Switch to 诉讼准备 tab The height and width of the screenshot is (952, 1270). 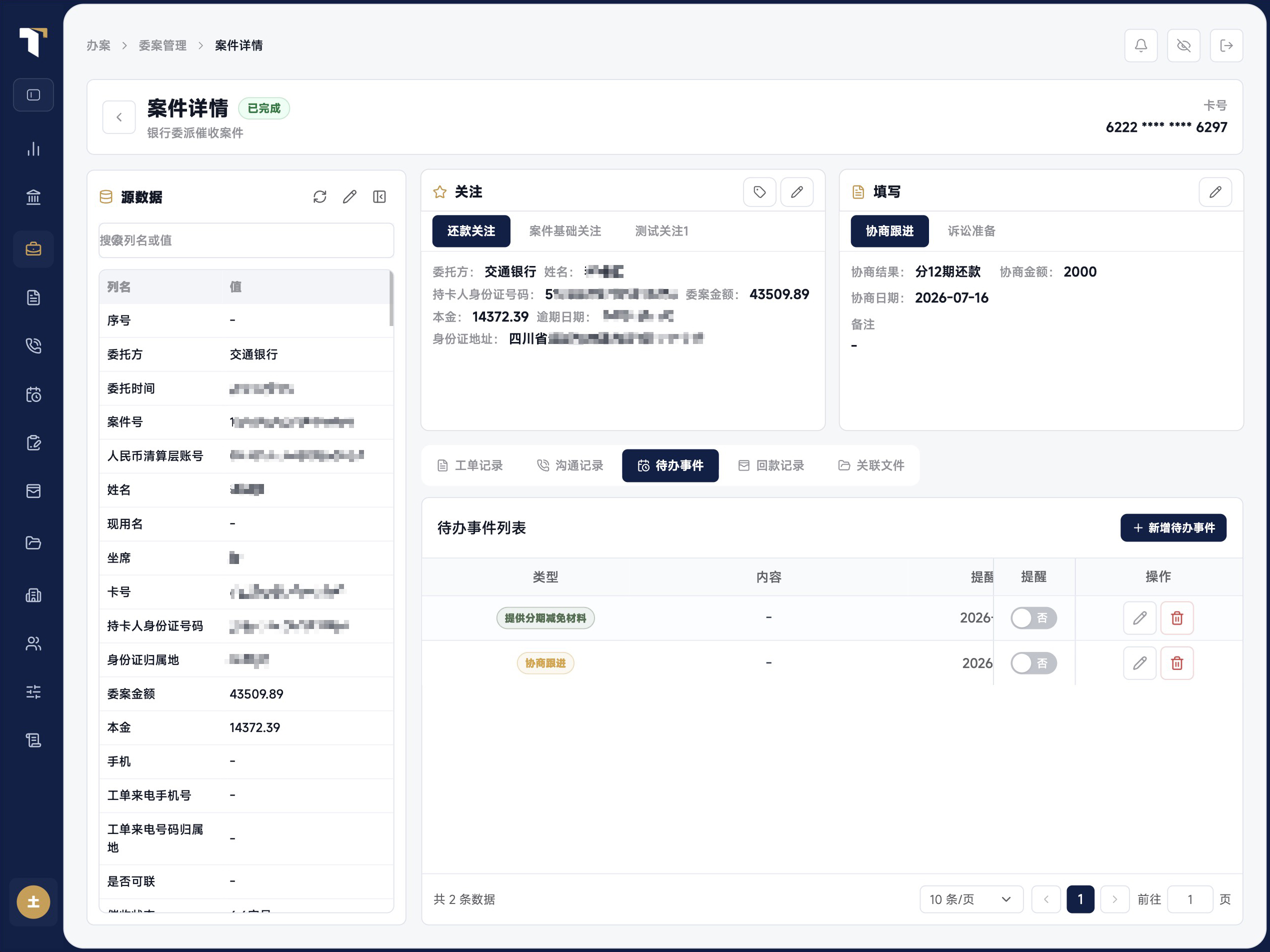click(971, 231)
